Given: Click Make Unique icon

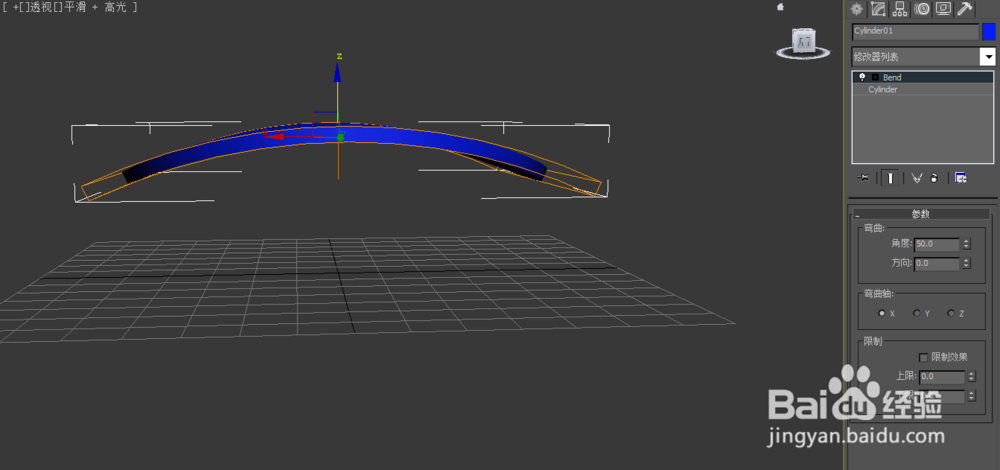Looking at the screenshot, I should 916,179.
